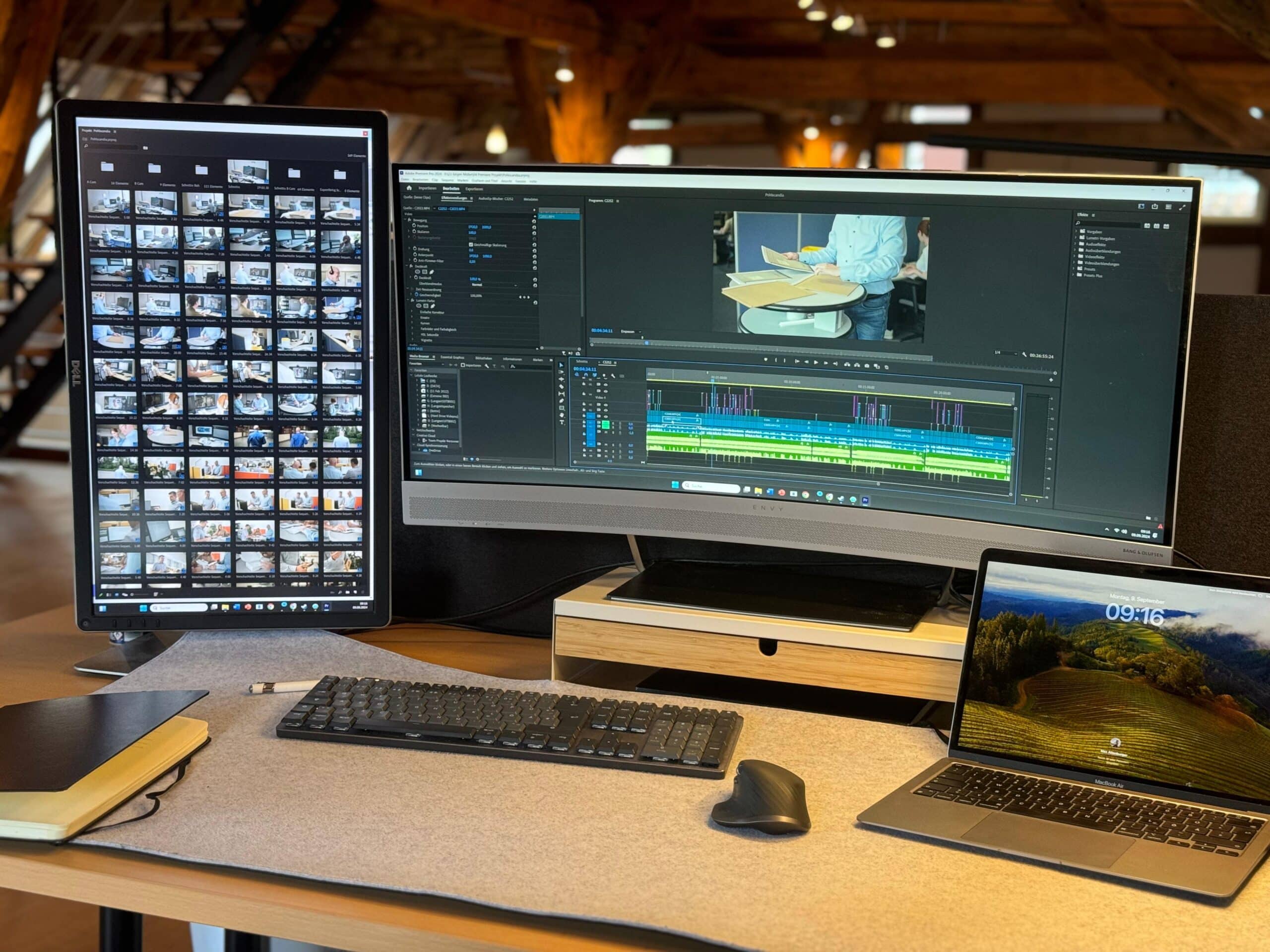The height and width of the screenshot is (952, 1270).
Task: Click the Quick Export share icon top right
Action: point(1155,207)
